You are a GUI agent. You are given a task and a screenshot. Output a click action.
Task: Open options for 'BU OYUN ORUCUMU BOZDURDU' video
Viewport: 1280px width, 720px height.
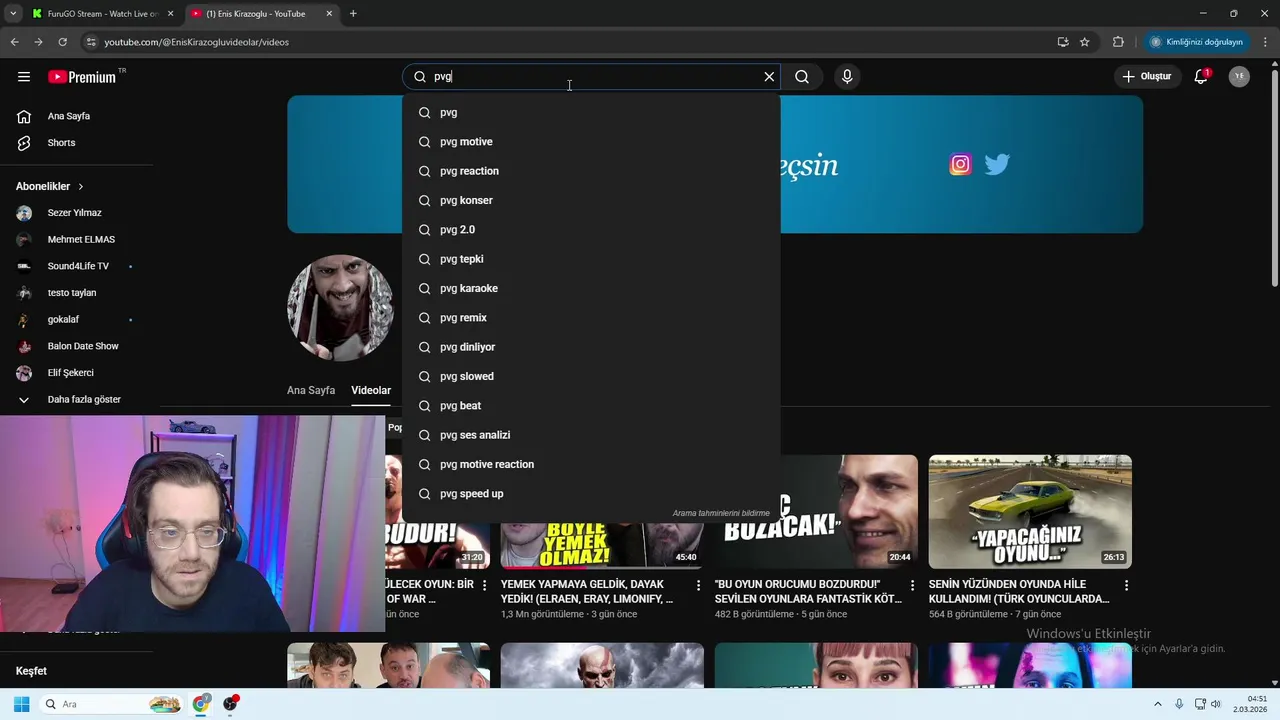click(912, 585)
